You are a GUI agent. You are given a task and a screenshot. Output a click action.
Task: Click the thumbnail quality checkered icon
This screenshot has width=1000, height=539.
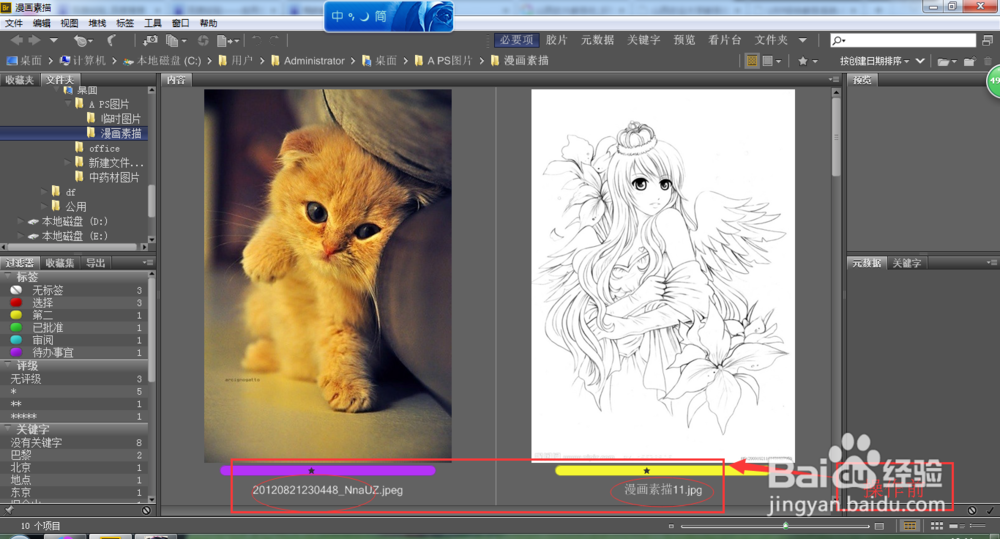[752, 61]
